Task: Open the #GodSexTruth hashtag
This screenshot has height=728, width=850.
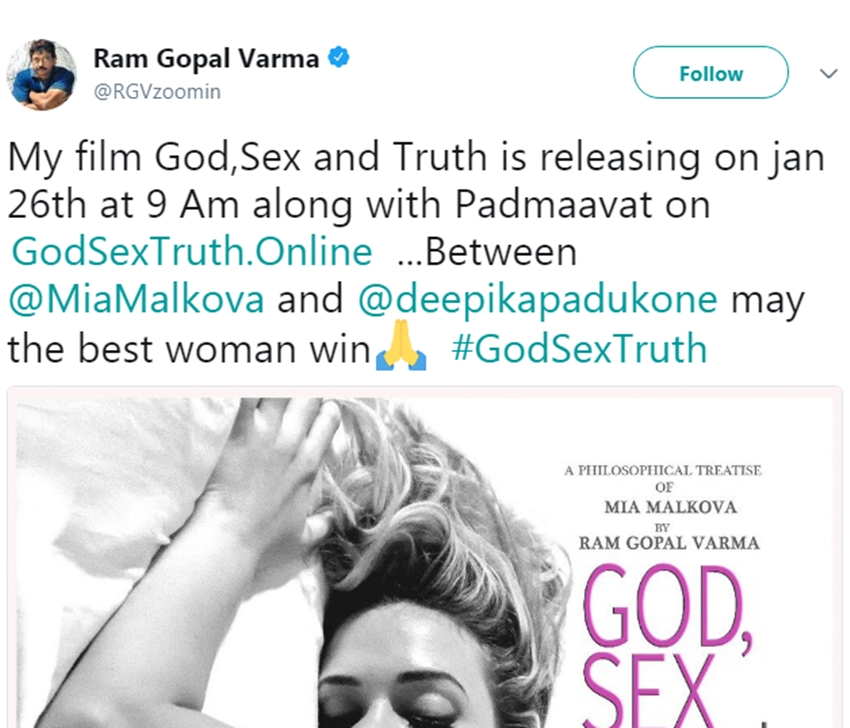Action: point(579,349)
